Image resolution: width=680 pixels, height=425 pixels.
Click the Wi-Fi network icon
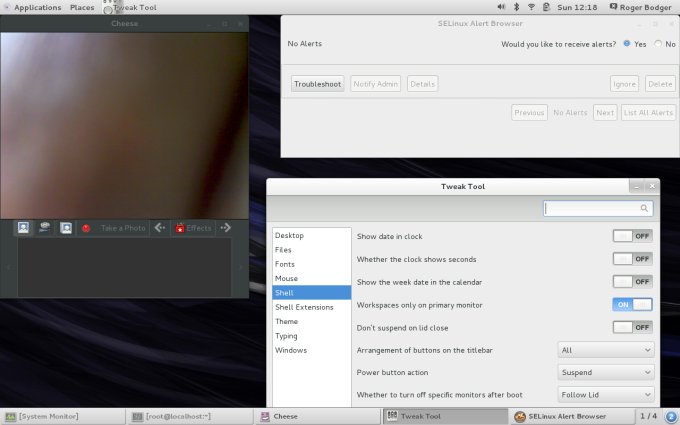point(530,7)
